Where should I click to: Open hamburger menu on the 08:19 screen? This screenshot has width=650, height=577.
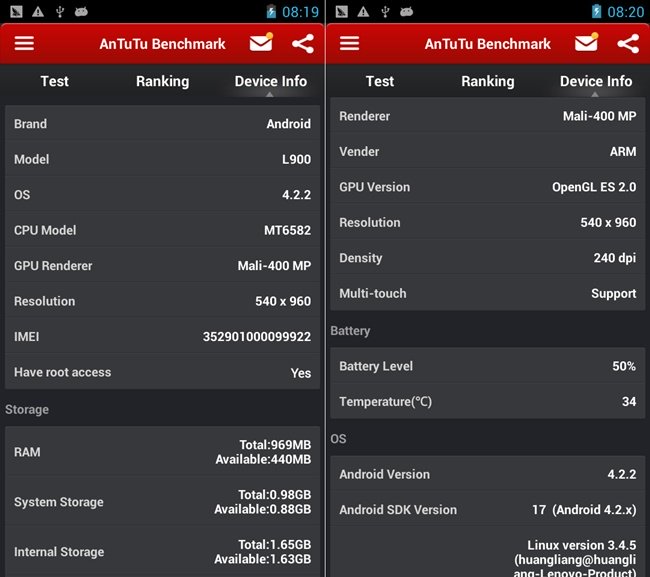[24, 44]
